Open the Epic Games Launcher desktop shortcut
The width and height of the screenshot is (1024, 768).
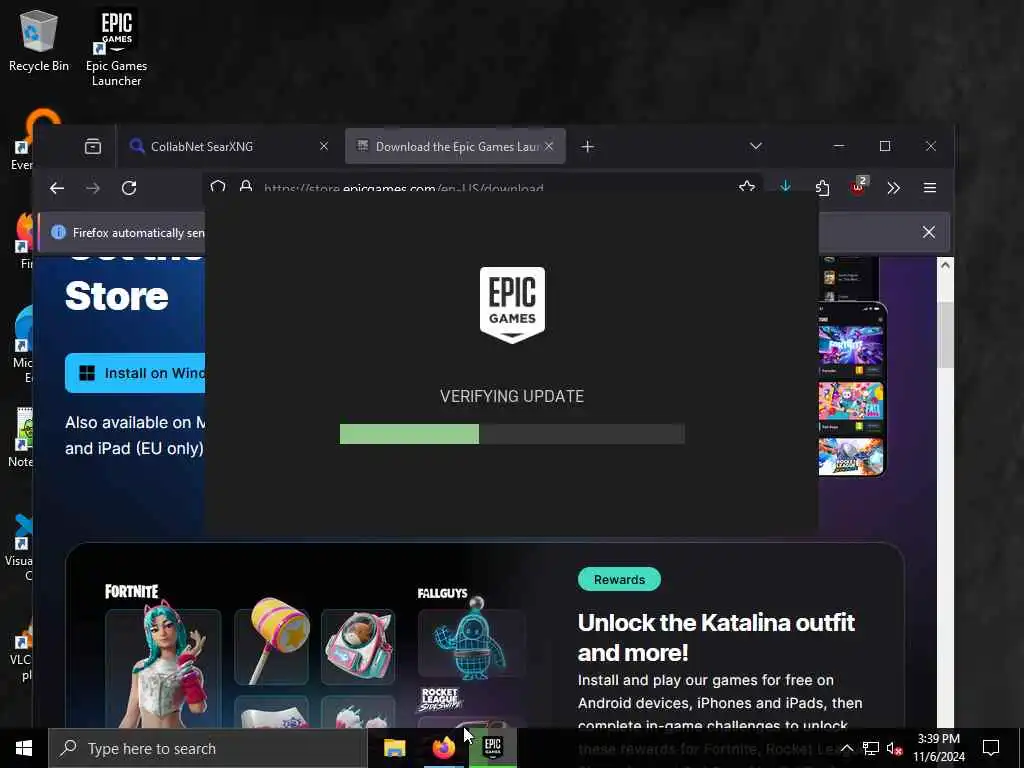pos(116,47)
